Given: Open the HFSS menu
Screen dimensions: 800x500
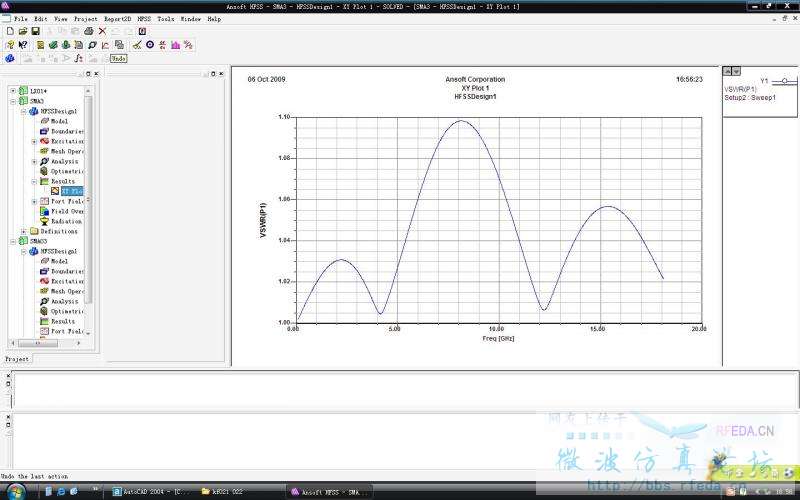Looking at the screenshot, I should pos(144,19).
